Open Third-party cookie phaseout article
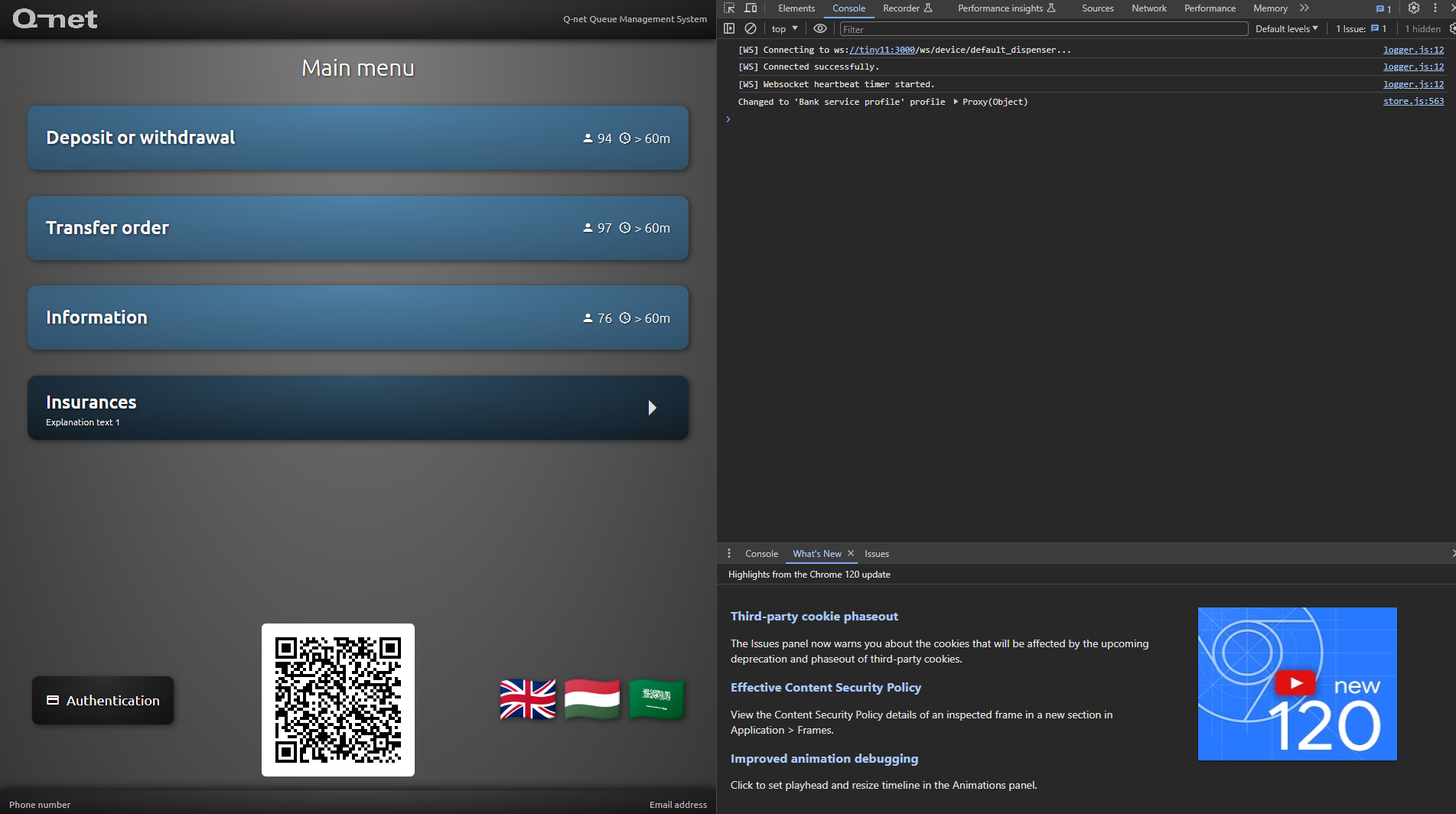 coord(814,617)
